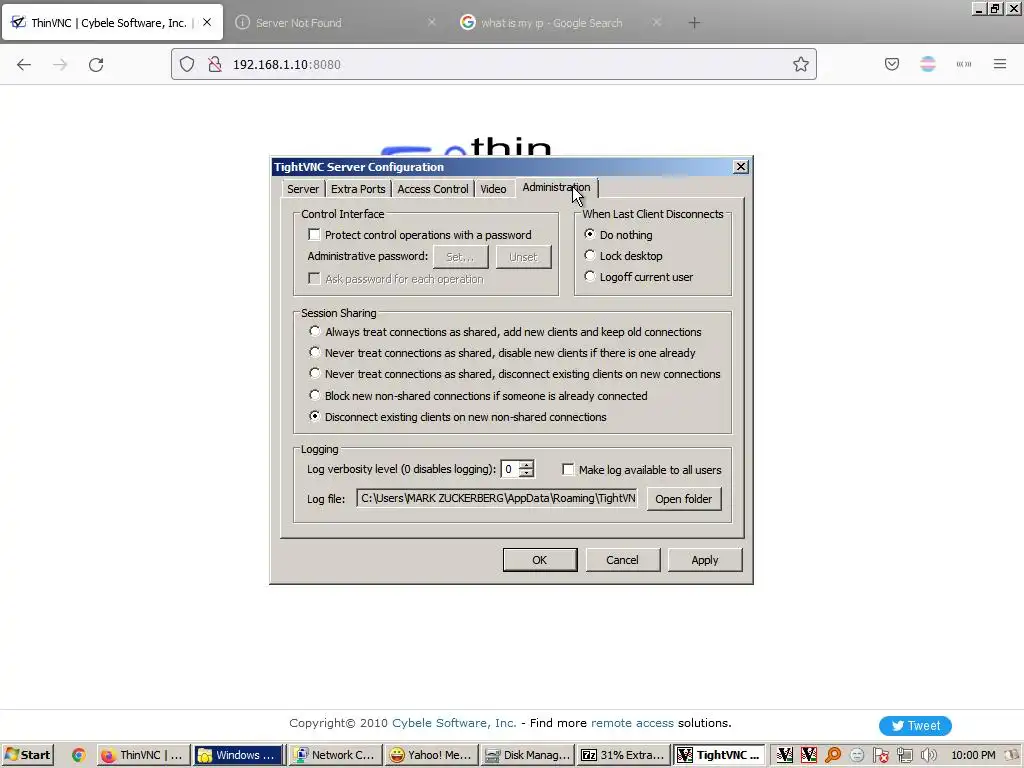Click grey smiley face tray icon

click(857, 755)
